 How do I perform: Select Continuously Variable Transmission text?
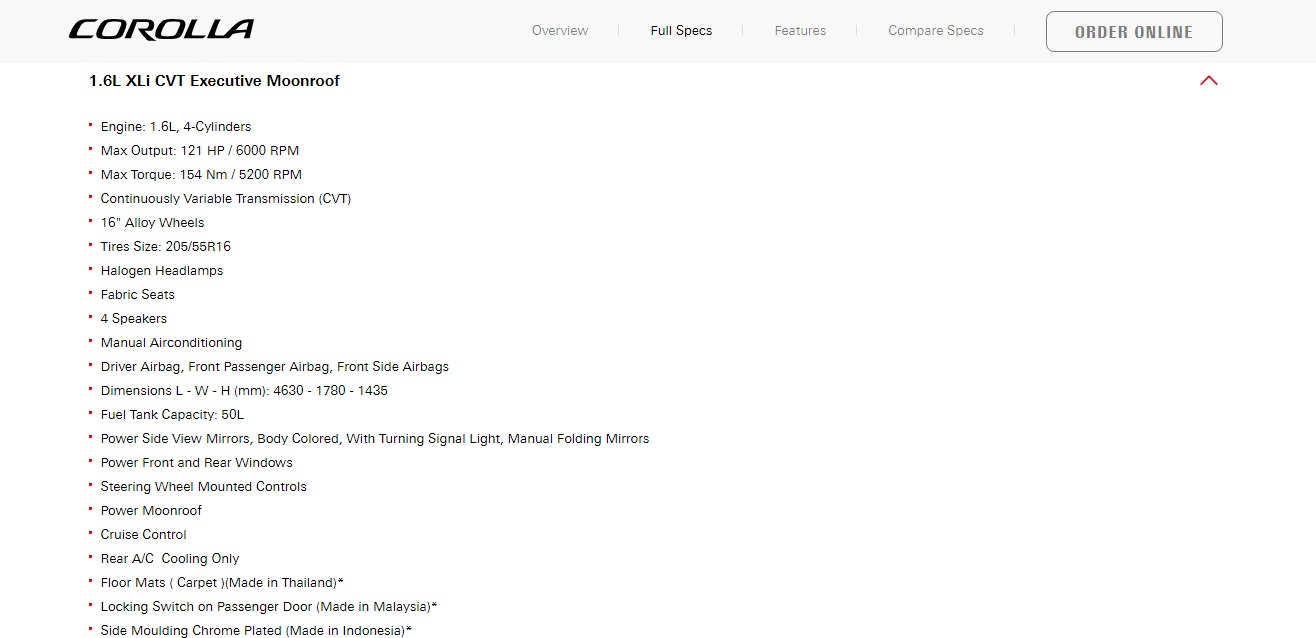[226, 199]
